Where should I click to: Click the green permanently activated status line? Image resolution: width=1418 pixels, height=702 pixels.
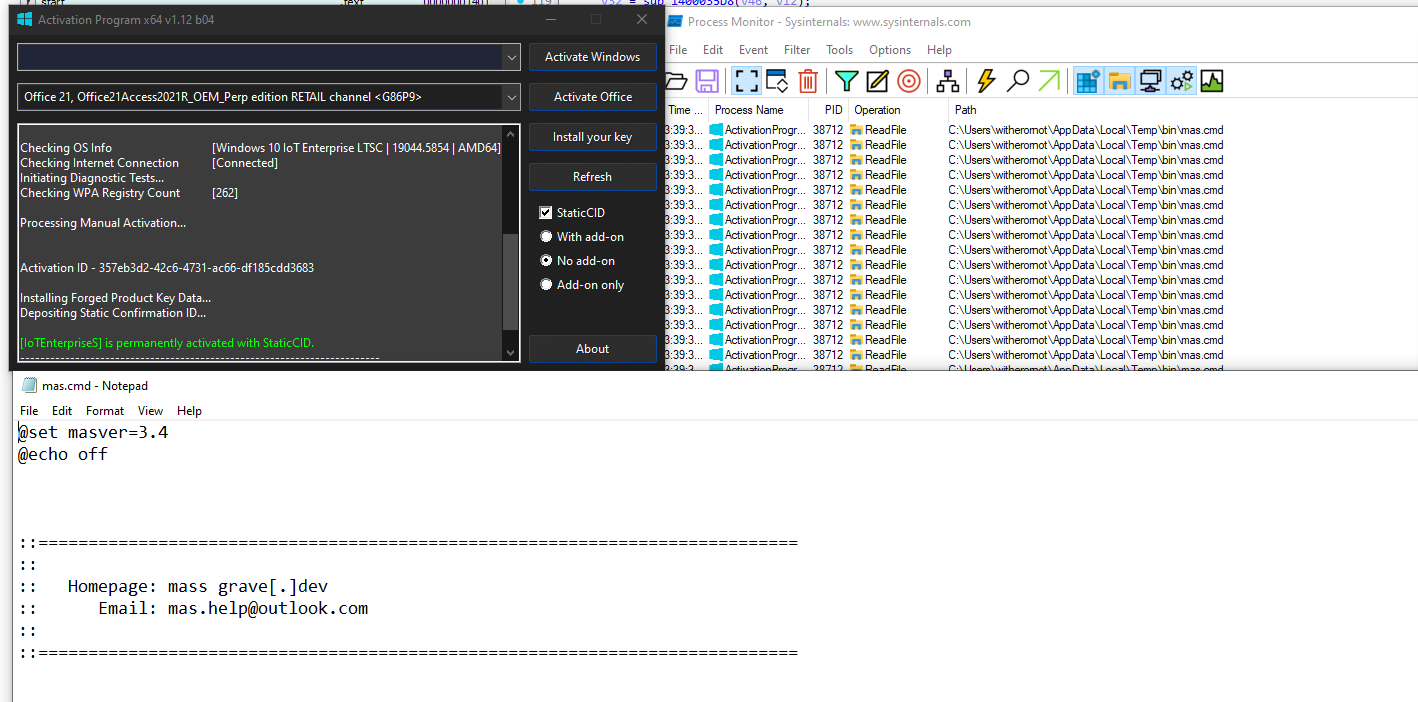pyautogui.click(x=167, y=343)
